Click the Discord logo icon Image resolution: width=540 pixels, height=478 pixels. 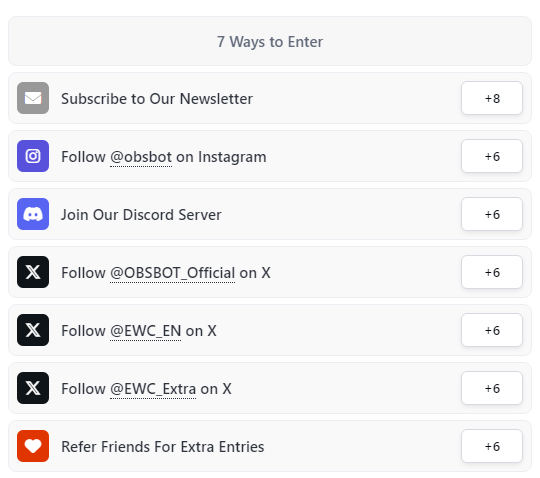pos(33,214)
